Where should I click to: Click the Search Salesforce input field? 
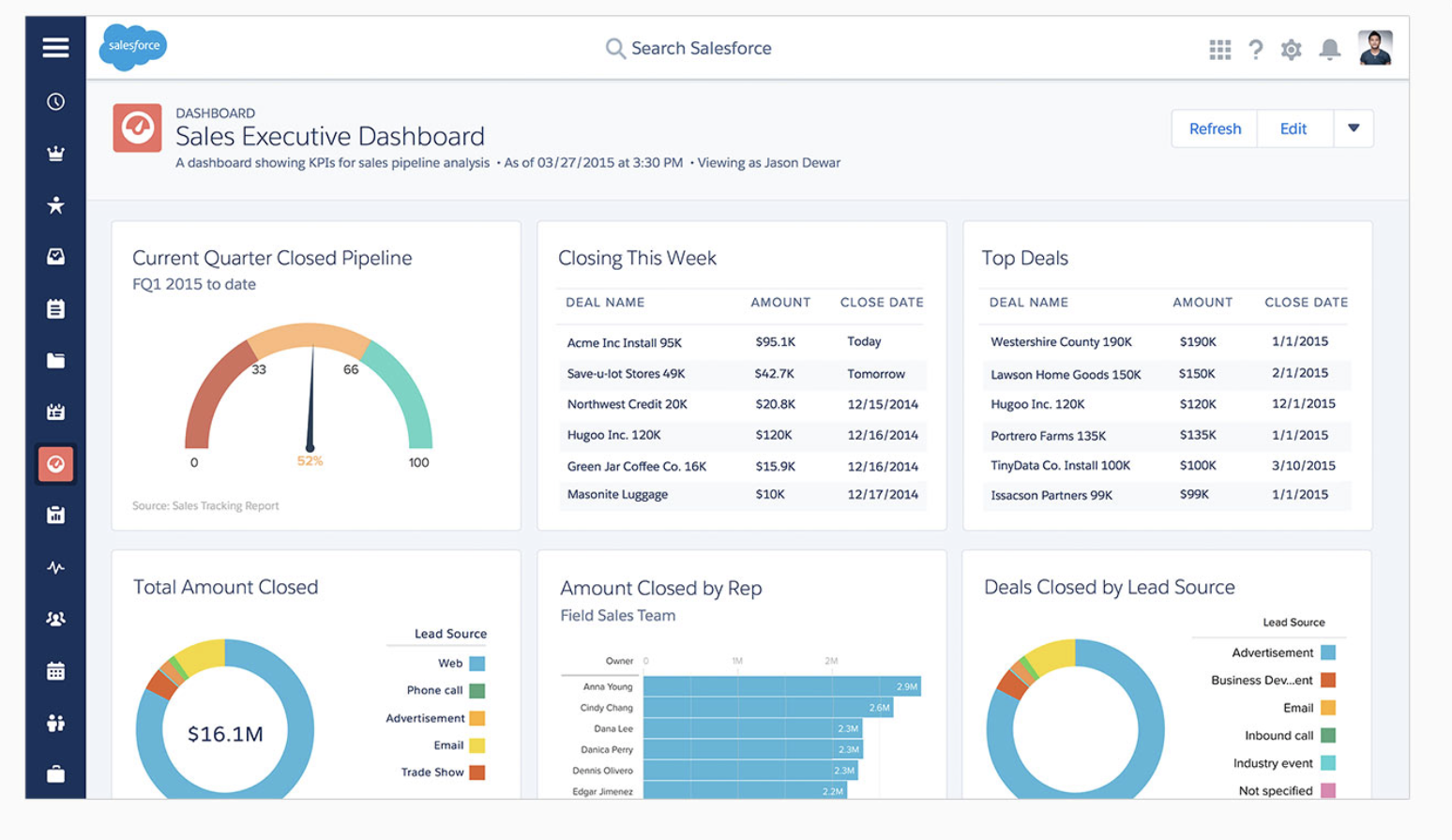point(688,48)
